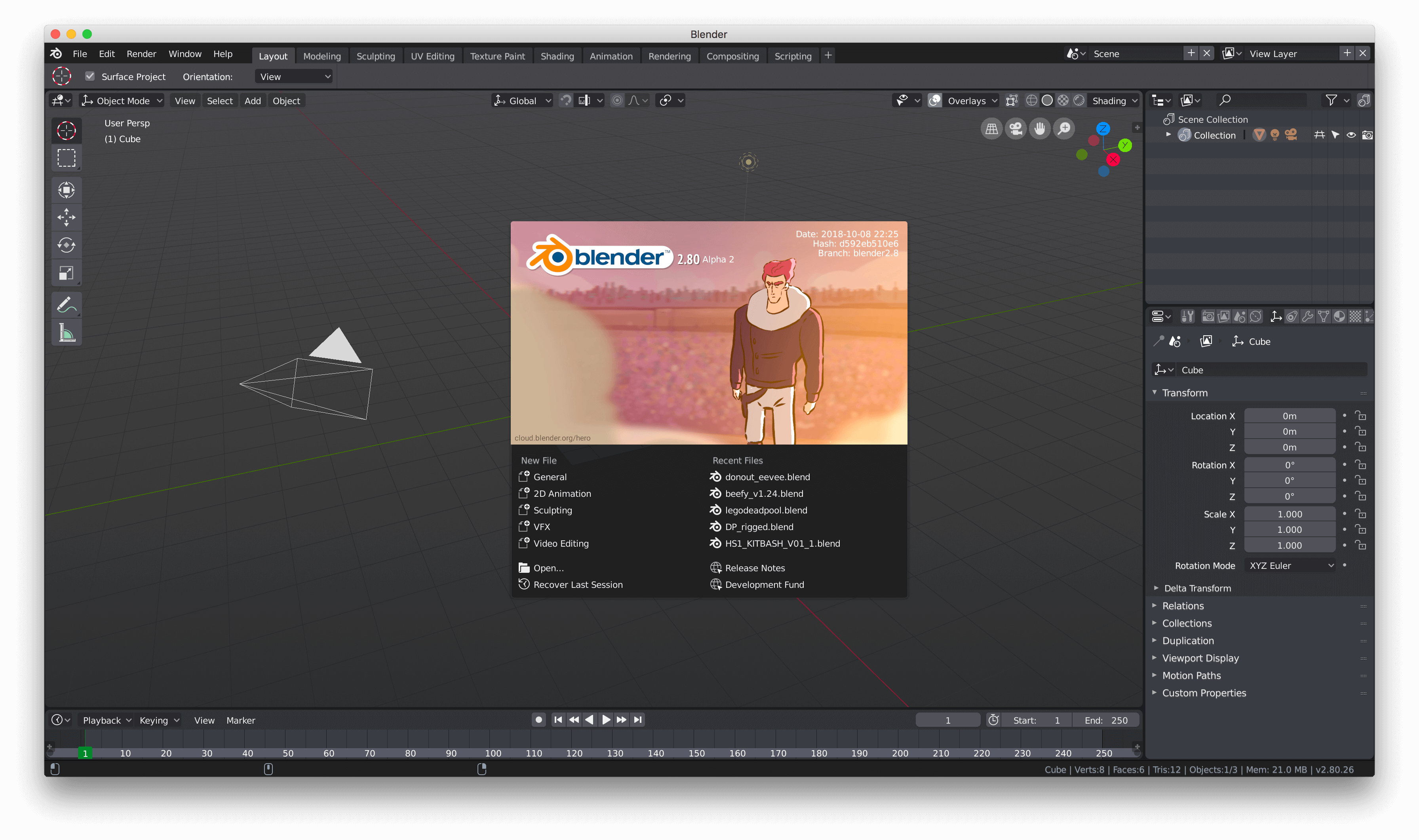Open the Rotation Mode XYZ Euler dropdown

1290,565
